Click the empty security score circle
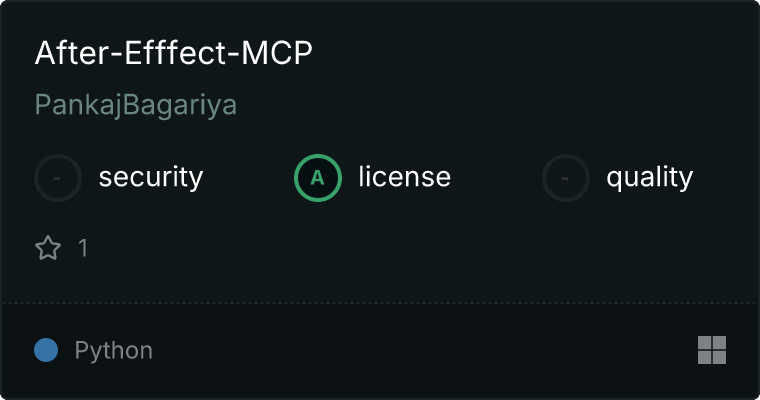760x400 pixels. (x=58, y=178)
